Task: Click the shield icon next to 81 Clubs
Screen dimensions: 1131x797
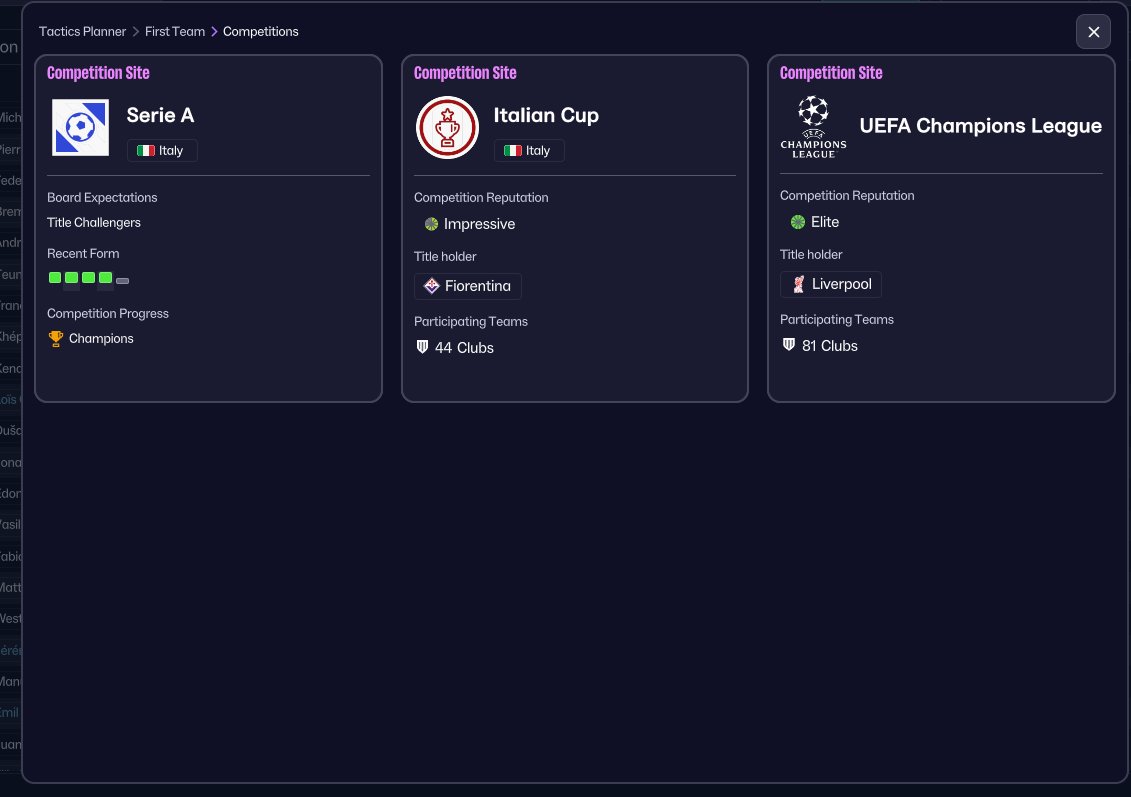Action: point(789,345)
